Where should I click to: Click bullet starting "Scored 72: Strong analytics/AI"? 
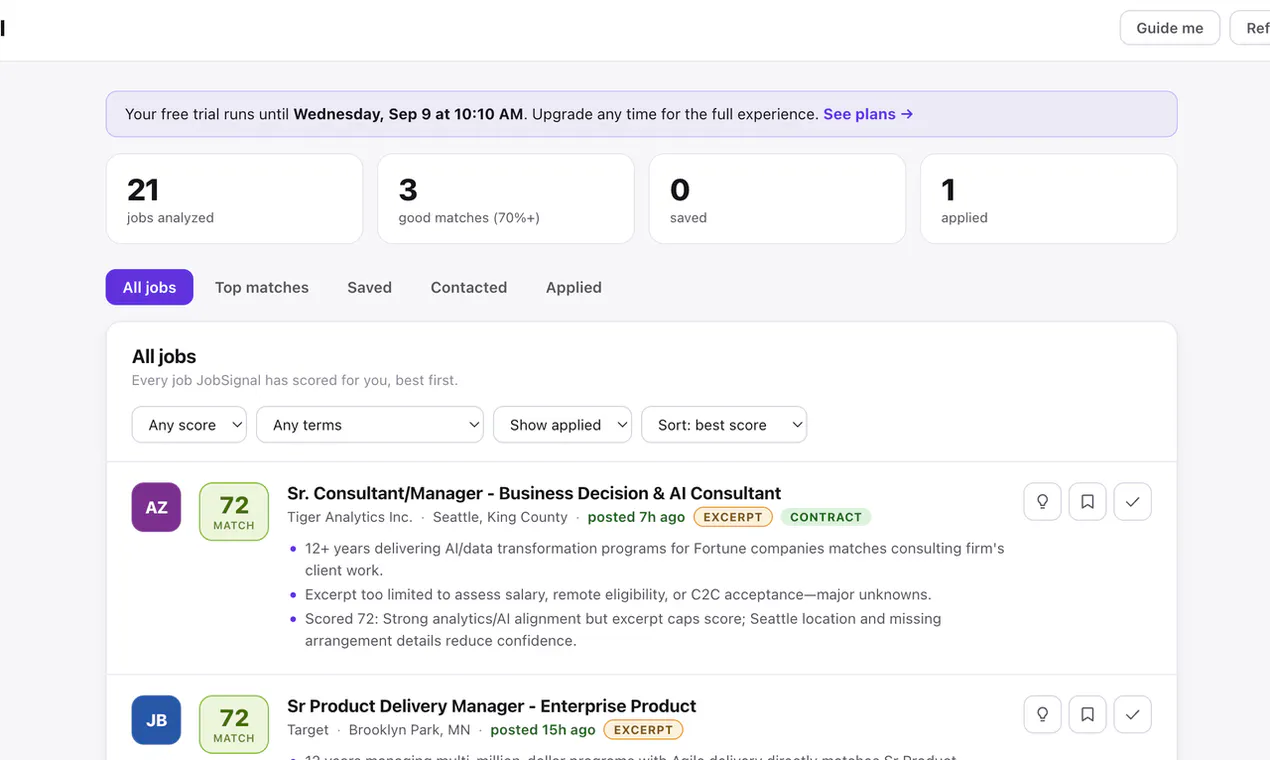pos(623,630)
